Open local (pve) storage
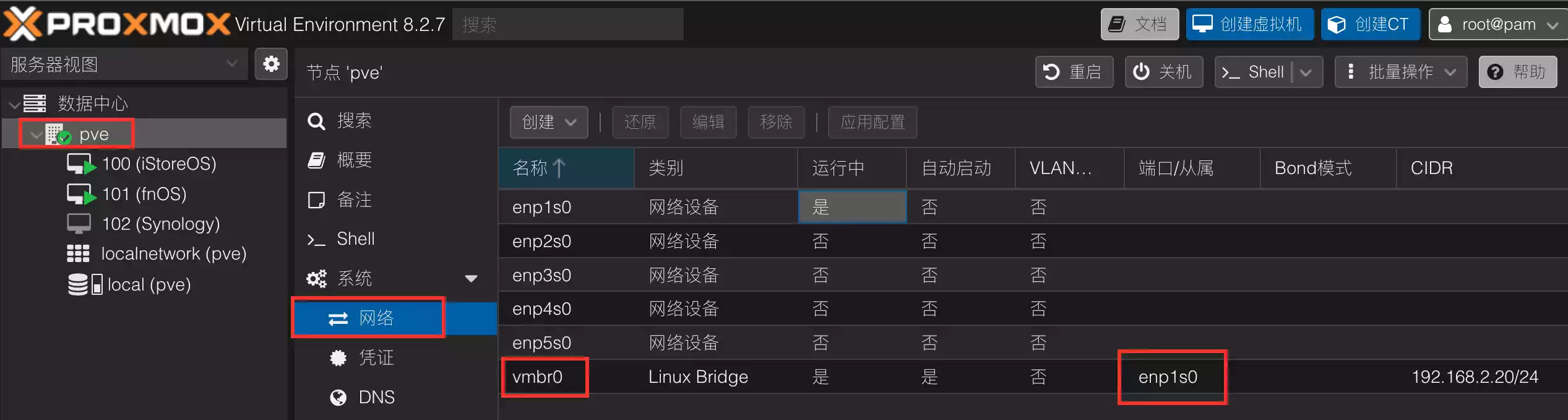 [149, 285]
